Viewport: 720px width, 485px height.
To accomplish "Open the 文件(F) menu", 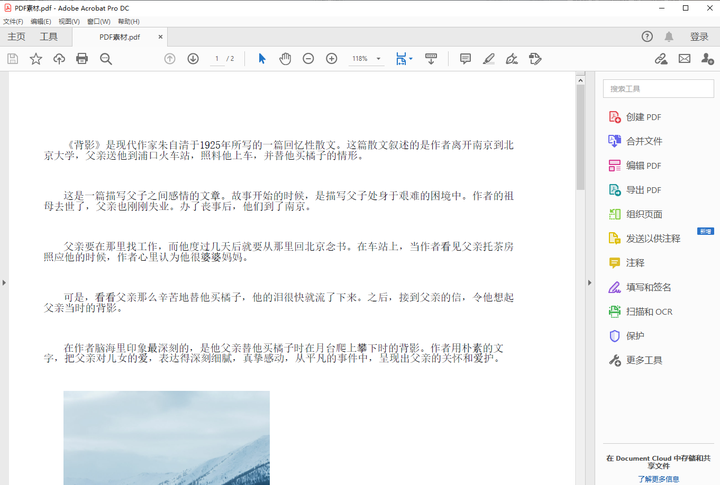I will tap(13, 22).
